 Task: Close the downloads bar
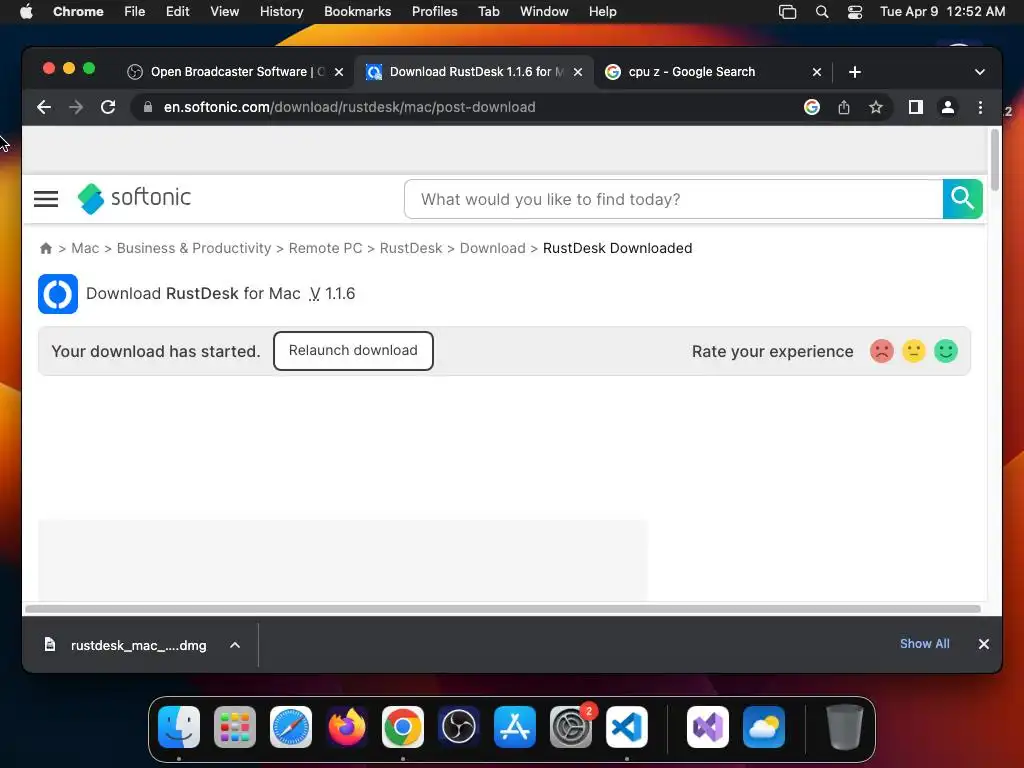click(984, 644)
